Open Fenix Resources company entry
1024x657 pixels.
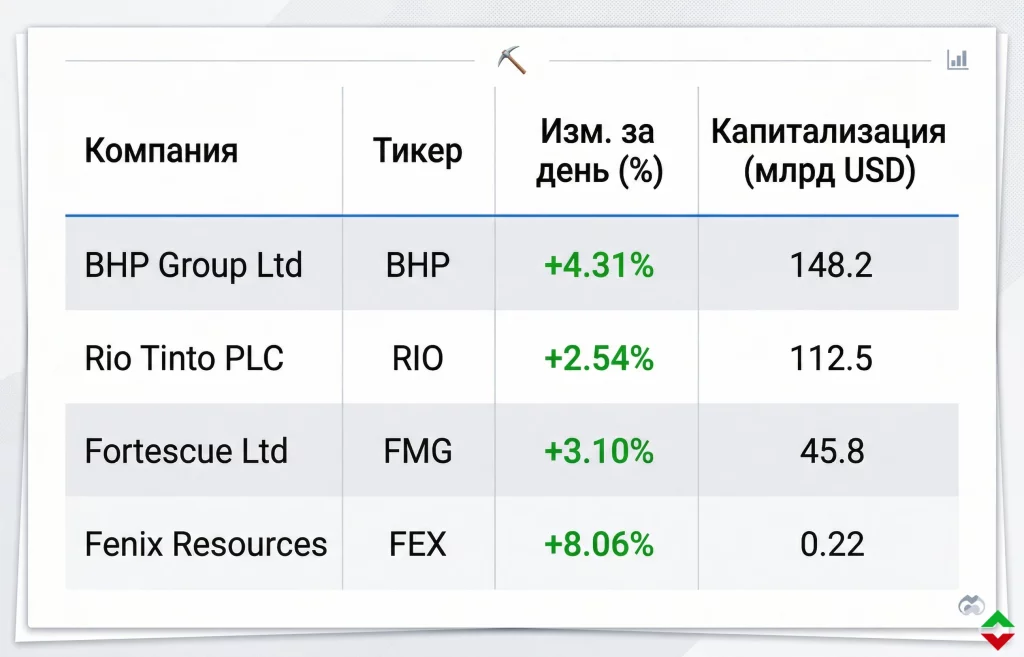click(206, 545)
